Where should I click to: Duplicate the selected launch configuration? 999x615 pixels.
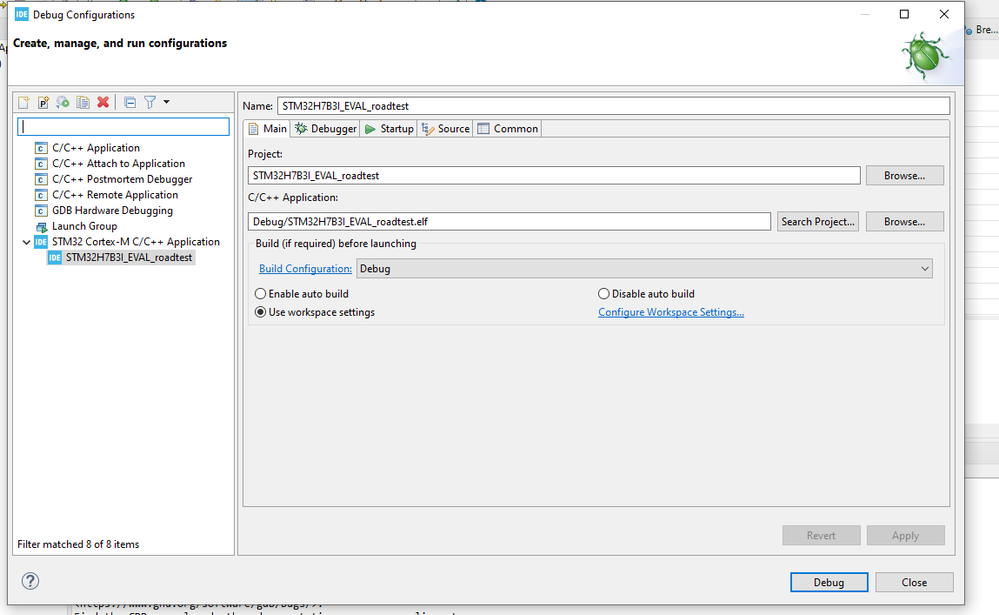tap(83, 102)
